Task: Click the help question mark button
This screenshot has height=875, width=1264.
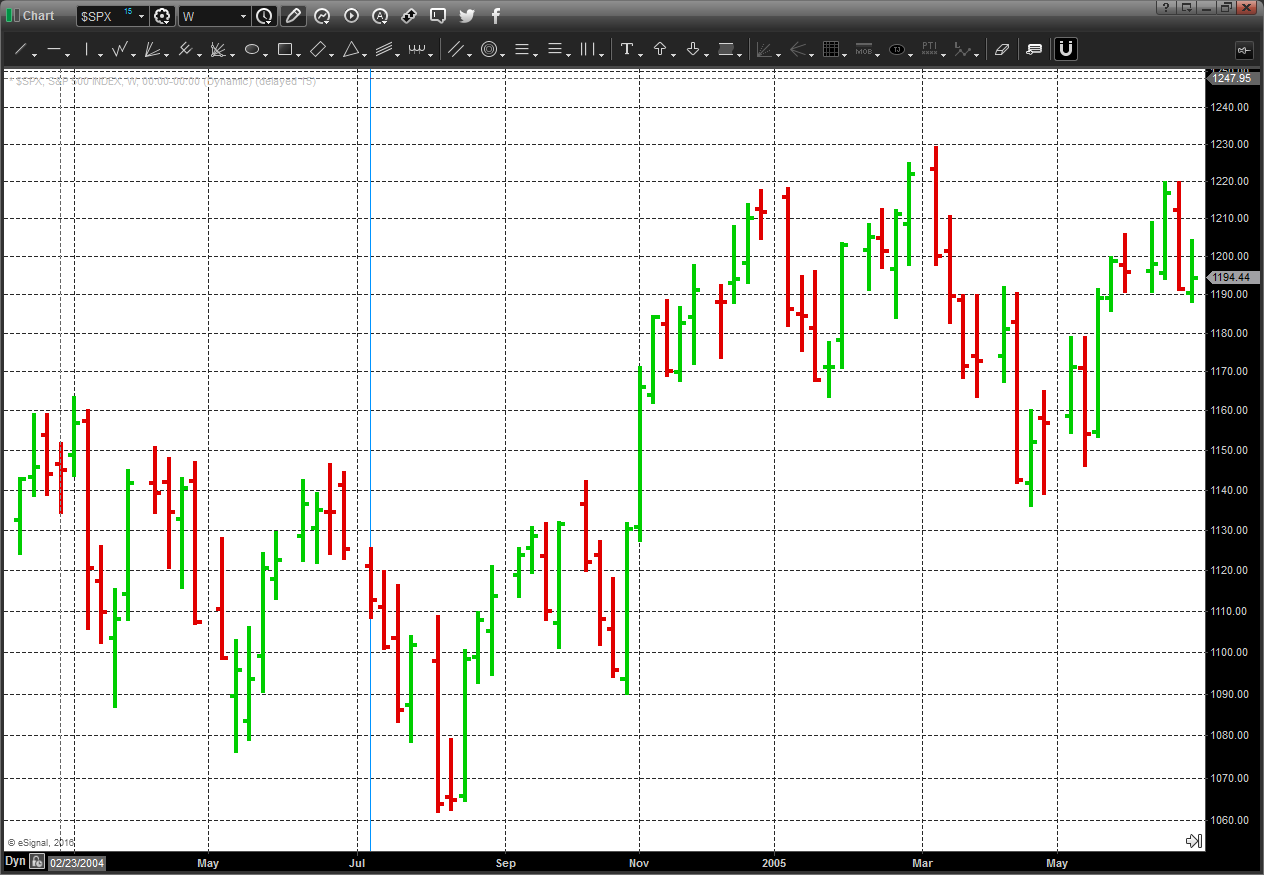Action: (x=1165, y=7)
